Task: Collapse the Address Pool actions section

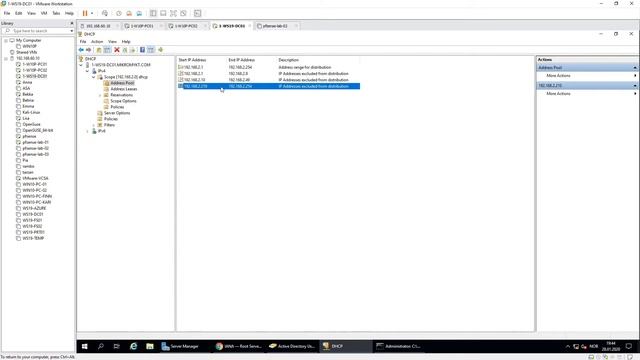Action: 635,68
